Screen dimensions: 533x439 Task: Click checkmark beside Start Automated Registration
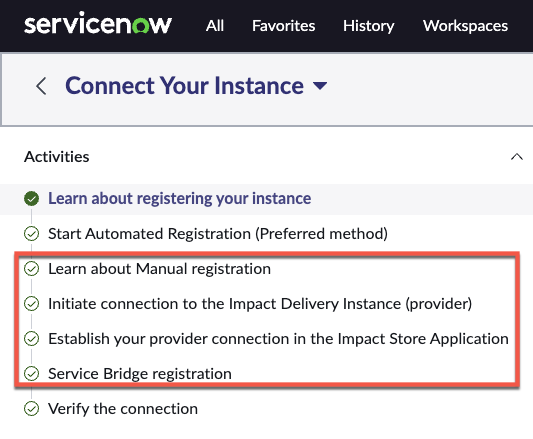tap(32, 234)
